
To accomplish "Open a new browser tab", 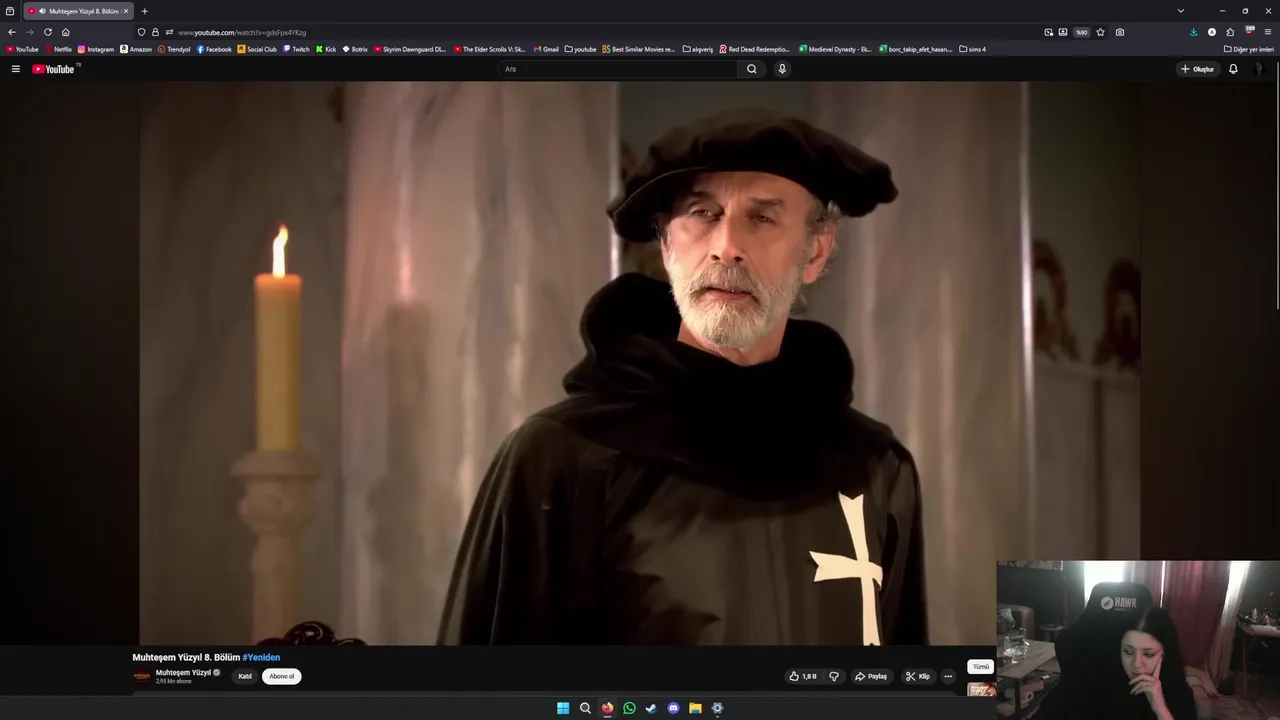I will tap(144, 11).
